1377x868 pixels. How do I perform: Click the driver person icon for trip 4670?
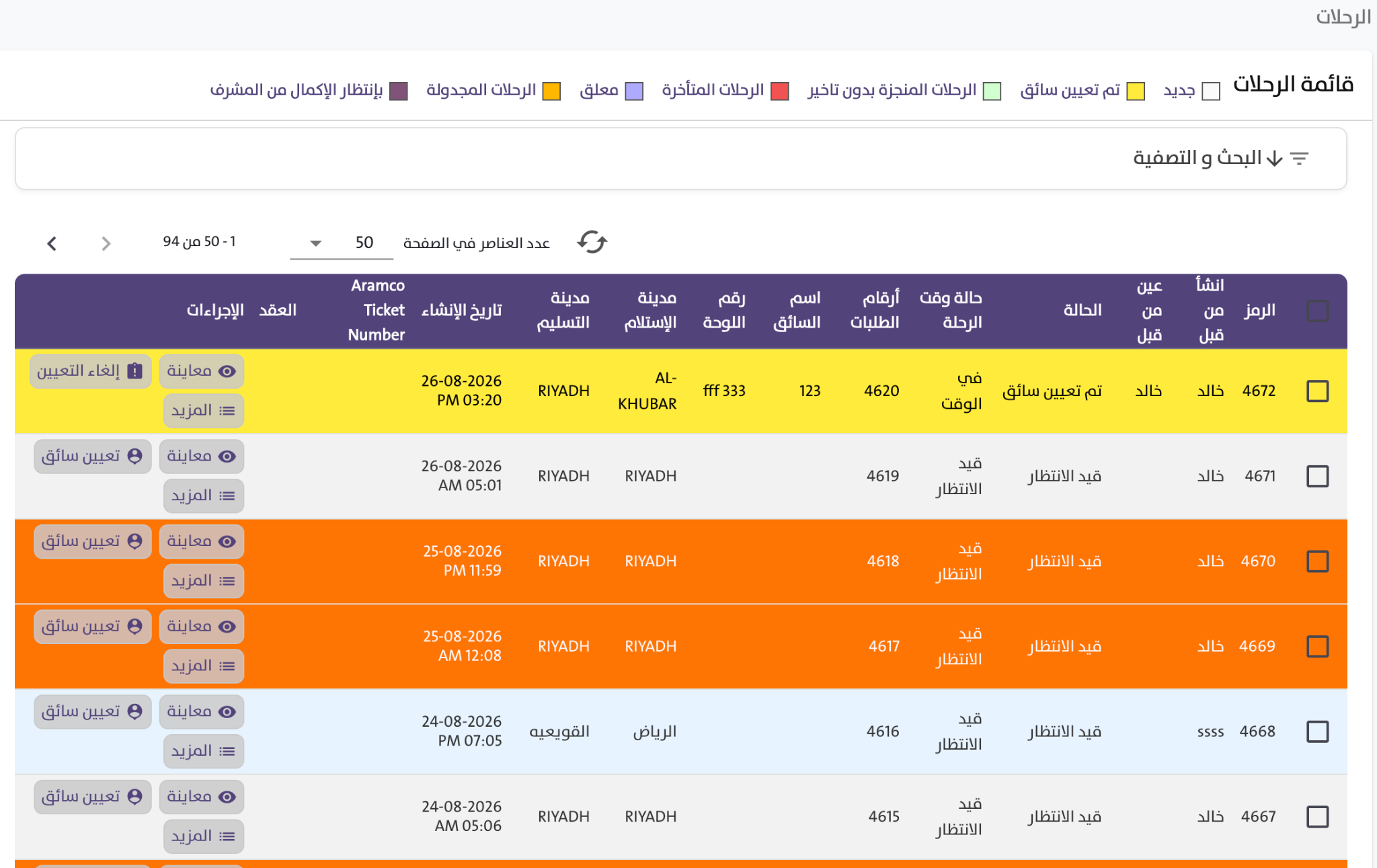tap(134, 541)
